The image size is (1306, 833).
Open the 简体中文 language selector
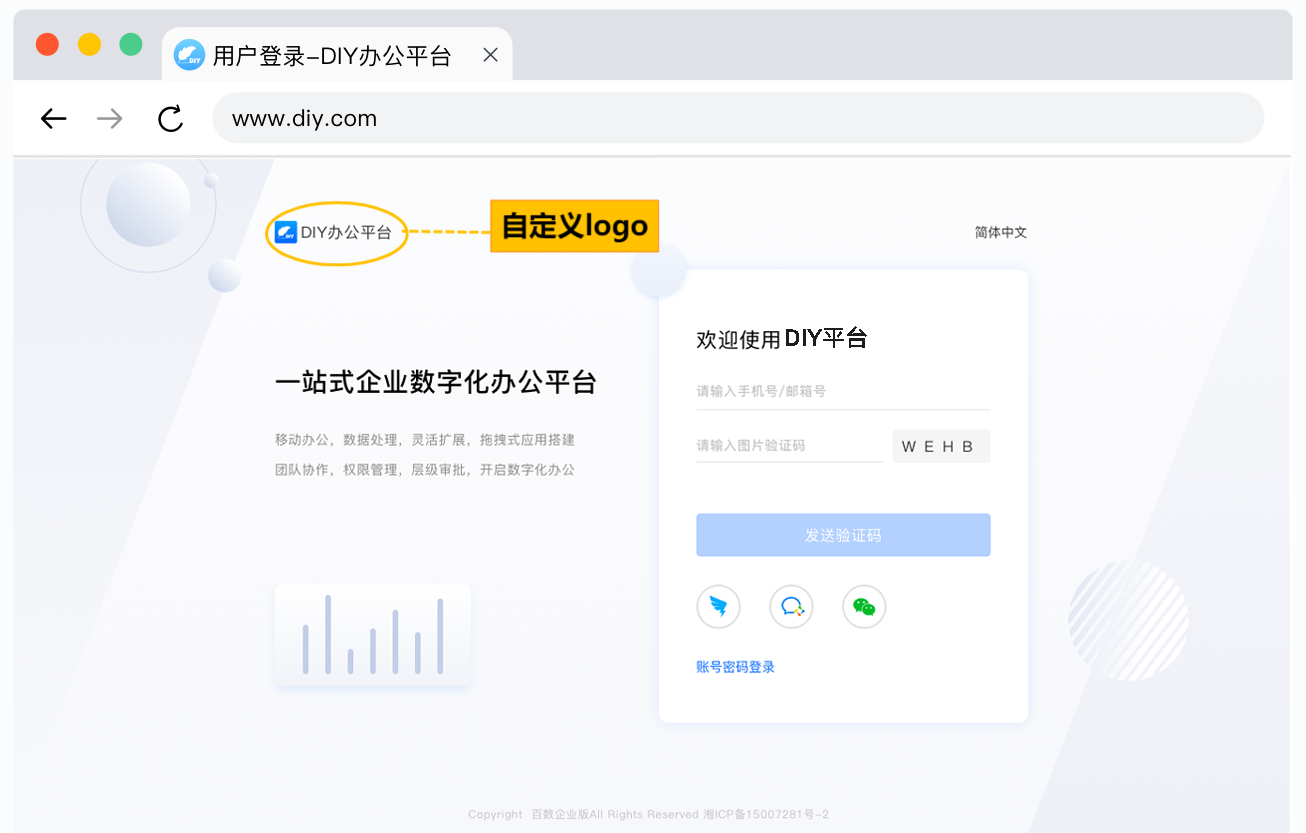click(1000, 232)
